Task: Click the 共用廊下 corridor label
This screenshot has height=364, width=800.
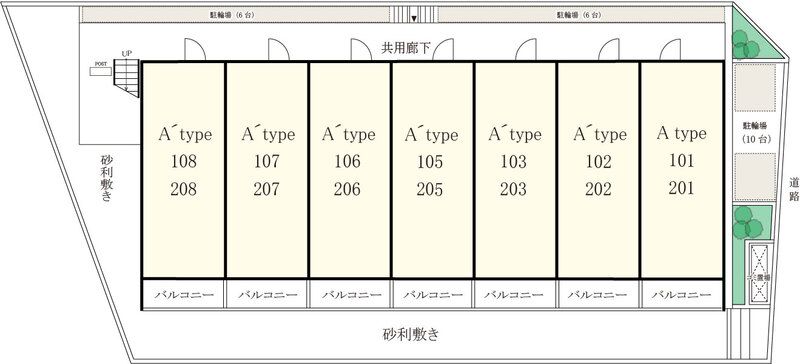Action: 406,47
